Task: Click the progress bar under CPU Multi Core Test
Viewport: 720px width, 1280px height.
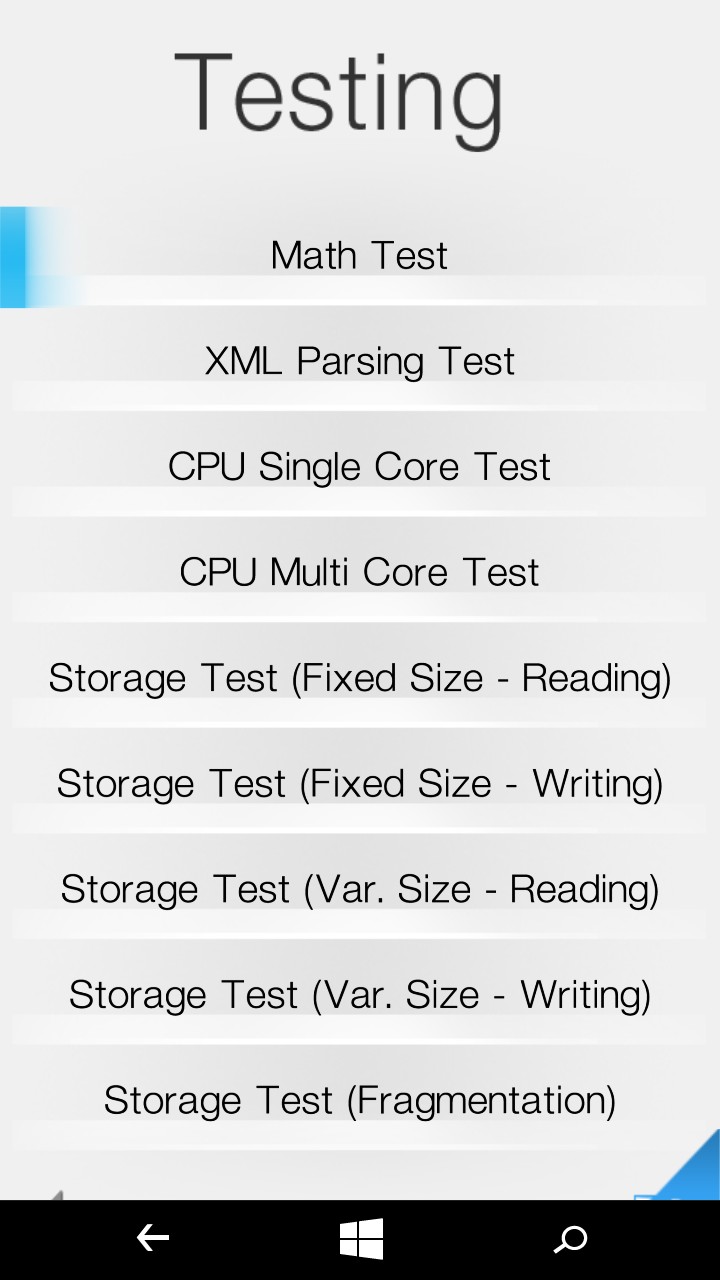Action: (359, 607)
